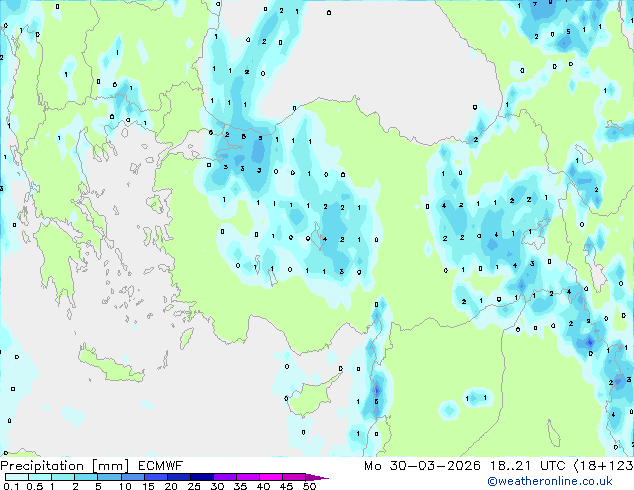Click the 20–25 mm legend swatch
This screenshot has width=634, height=490.
pos(179,477)
